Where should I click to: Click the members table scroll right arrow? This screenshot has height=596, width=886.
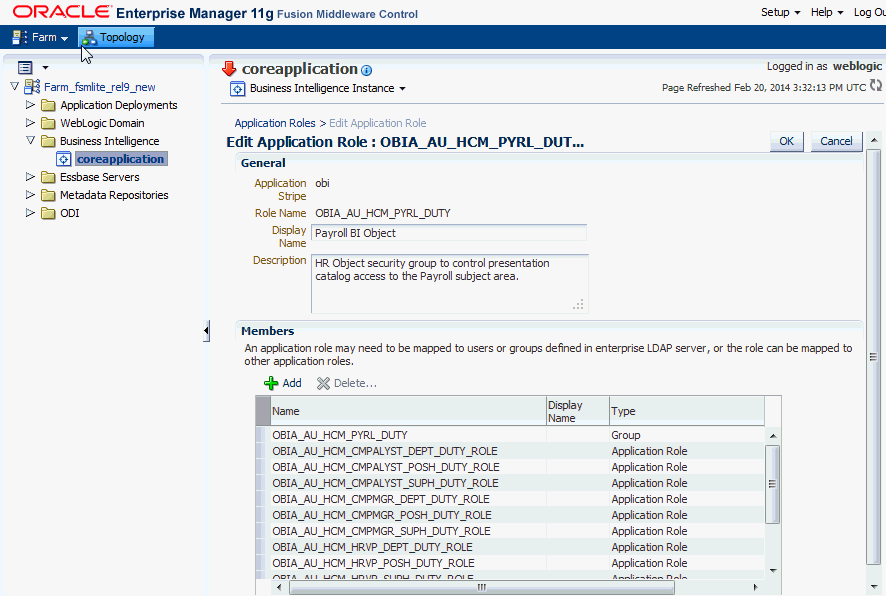[756, 588]
